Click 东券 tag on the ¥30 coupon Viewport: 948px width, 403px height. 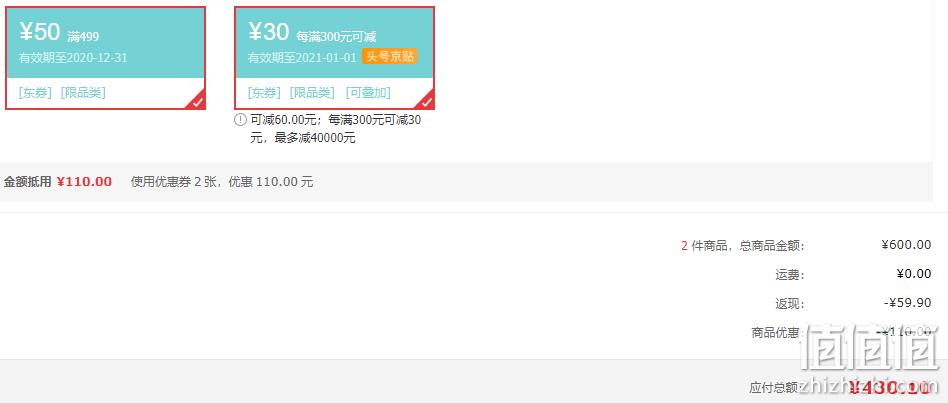point(264,93)
